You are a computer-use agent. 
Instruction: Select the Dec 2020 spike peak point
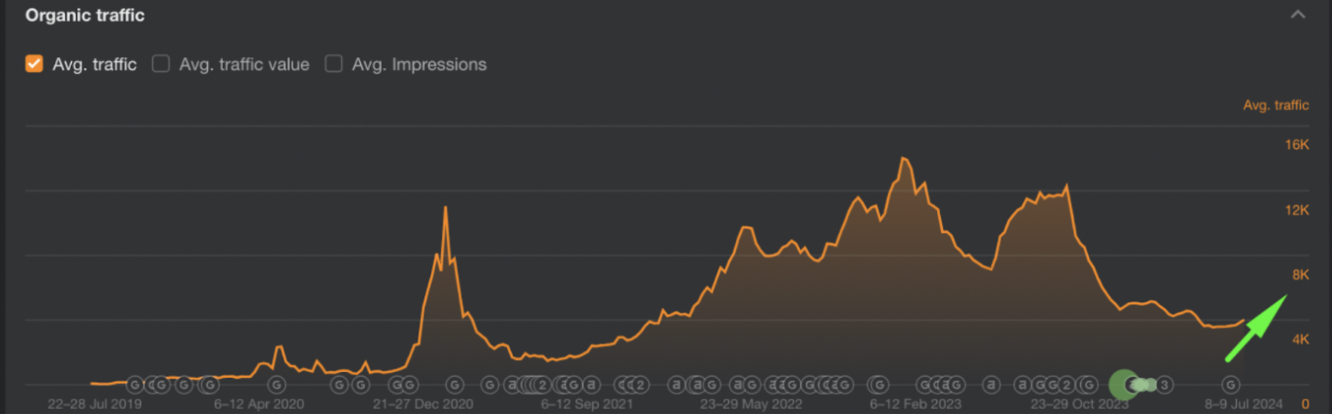(445, 207)
